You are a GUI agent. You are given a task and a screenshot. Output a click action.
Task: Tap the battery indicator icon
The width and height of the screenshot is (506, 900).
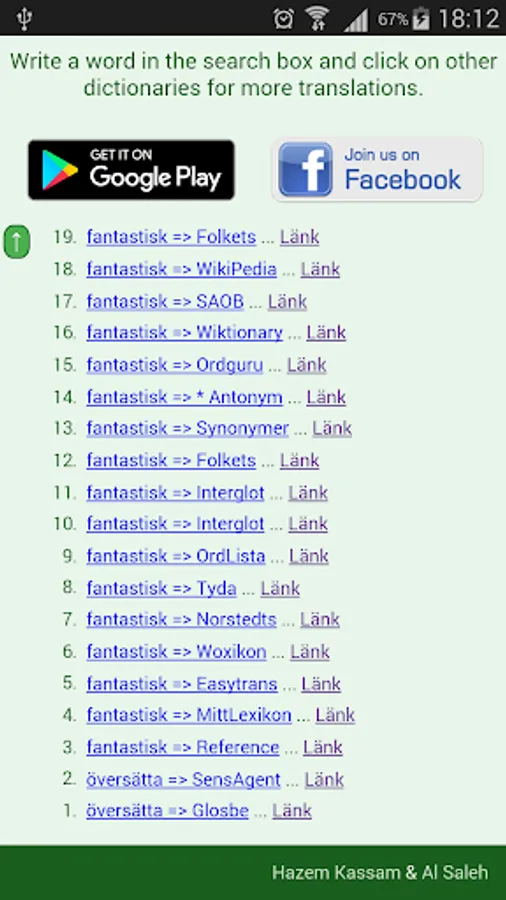coord(422,18)
